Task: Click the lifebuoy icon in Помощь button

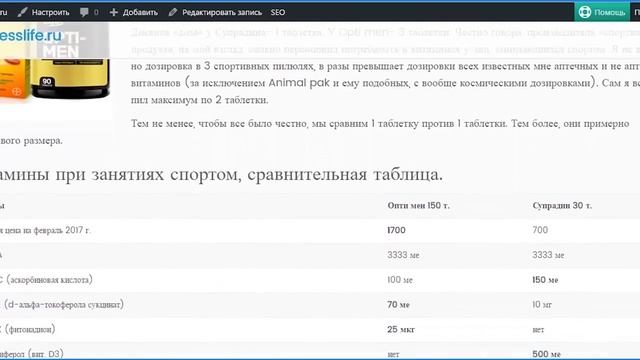Action: [584, 12]
